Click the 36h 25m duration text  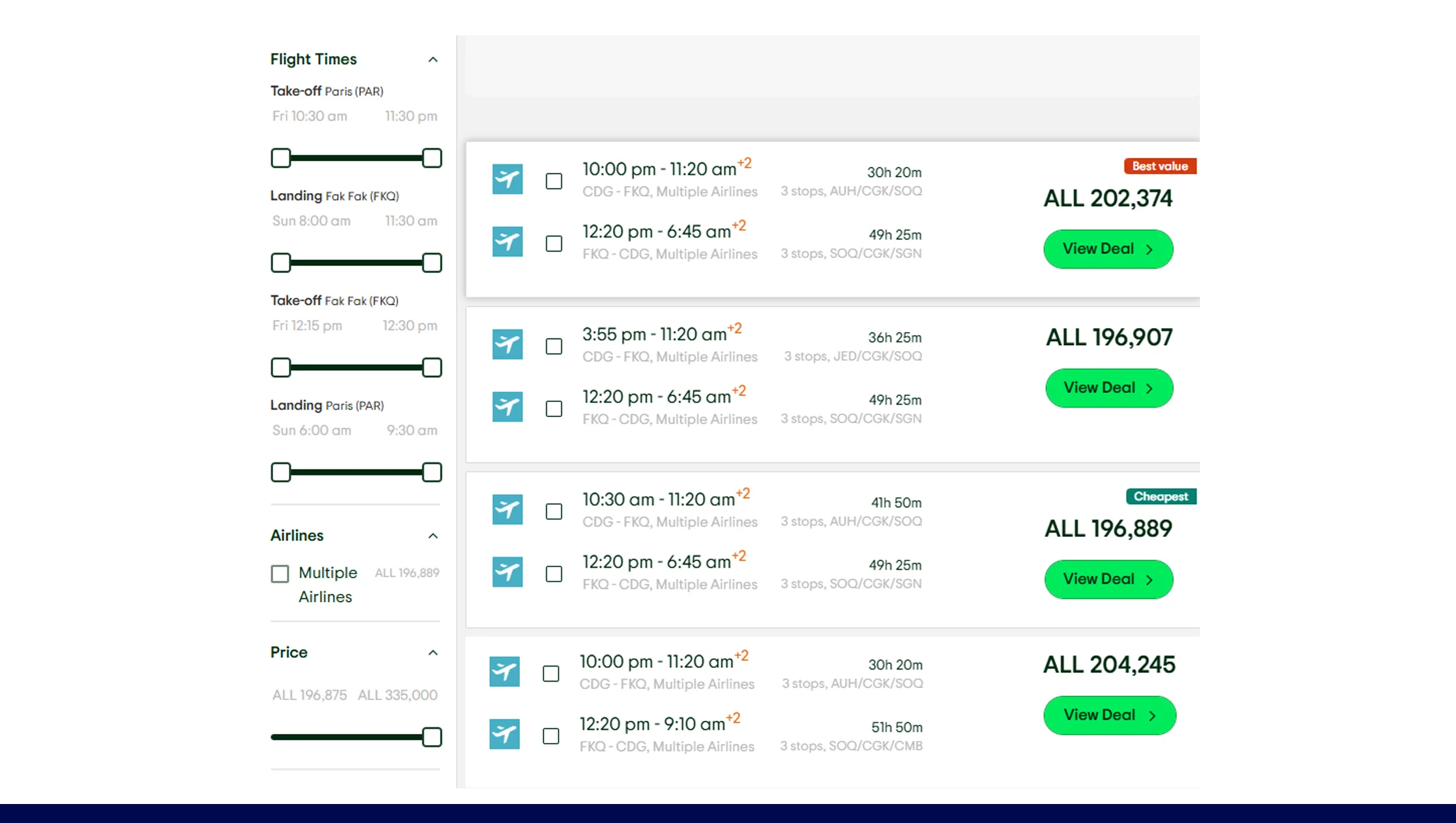895,338
